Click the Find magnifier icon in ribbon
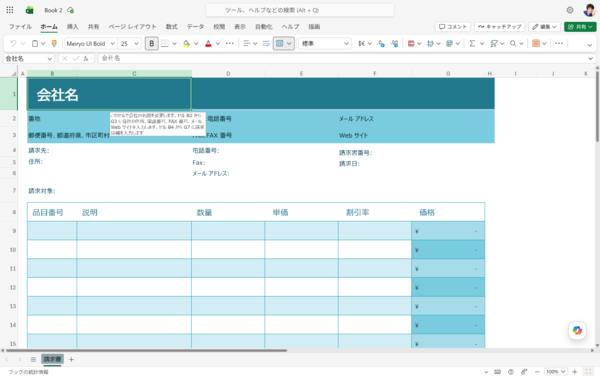The width and height of the screenshot is (600, 376). click(513, 44)
